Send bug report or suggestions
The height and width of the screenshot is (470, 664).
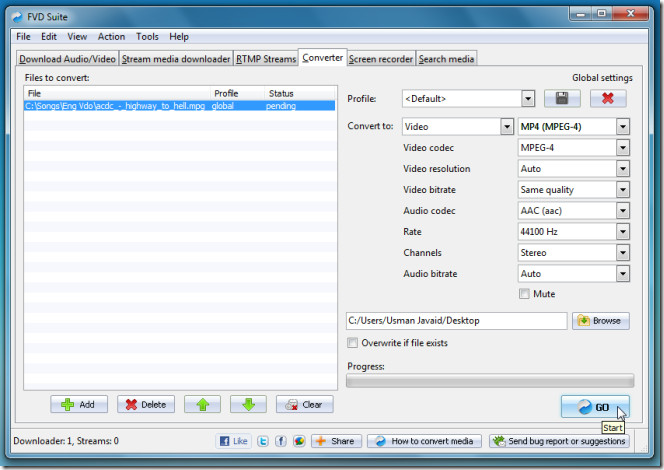pyautogui.click(x=559, y=441)
